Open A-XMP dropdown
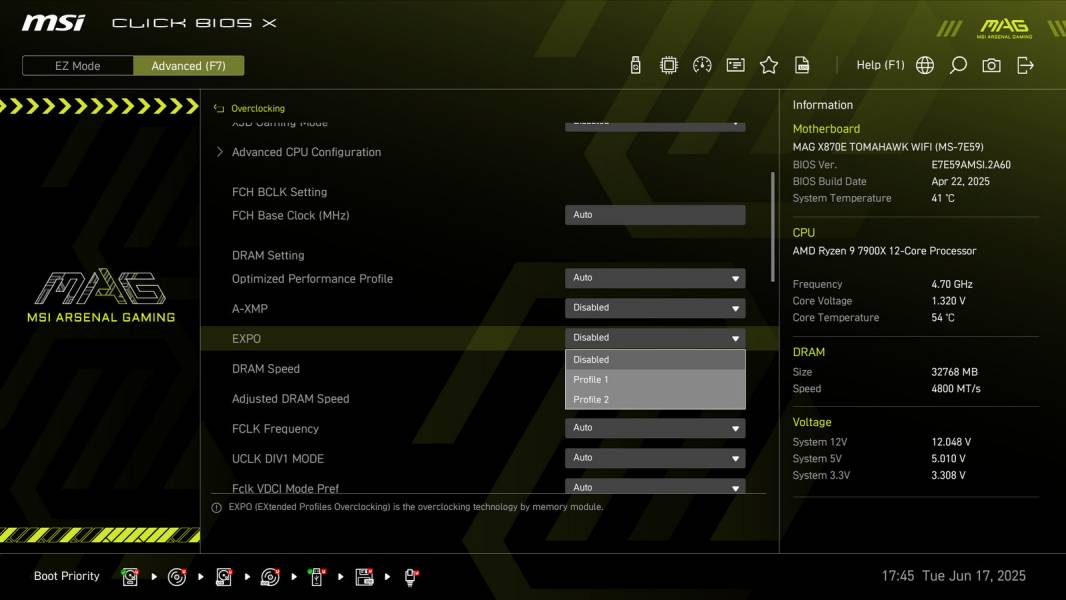This screenshot has height=600, width=1066. (655, 308)
